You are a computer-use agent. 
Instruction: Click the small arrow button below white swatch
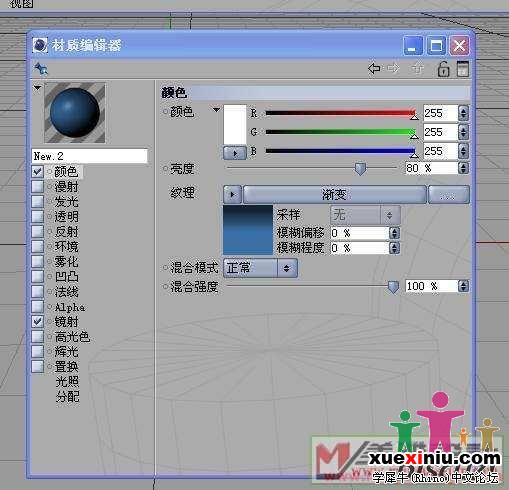[x=235, y=153]
